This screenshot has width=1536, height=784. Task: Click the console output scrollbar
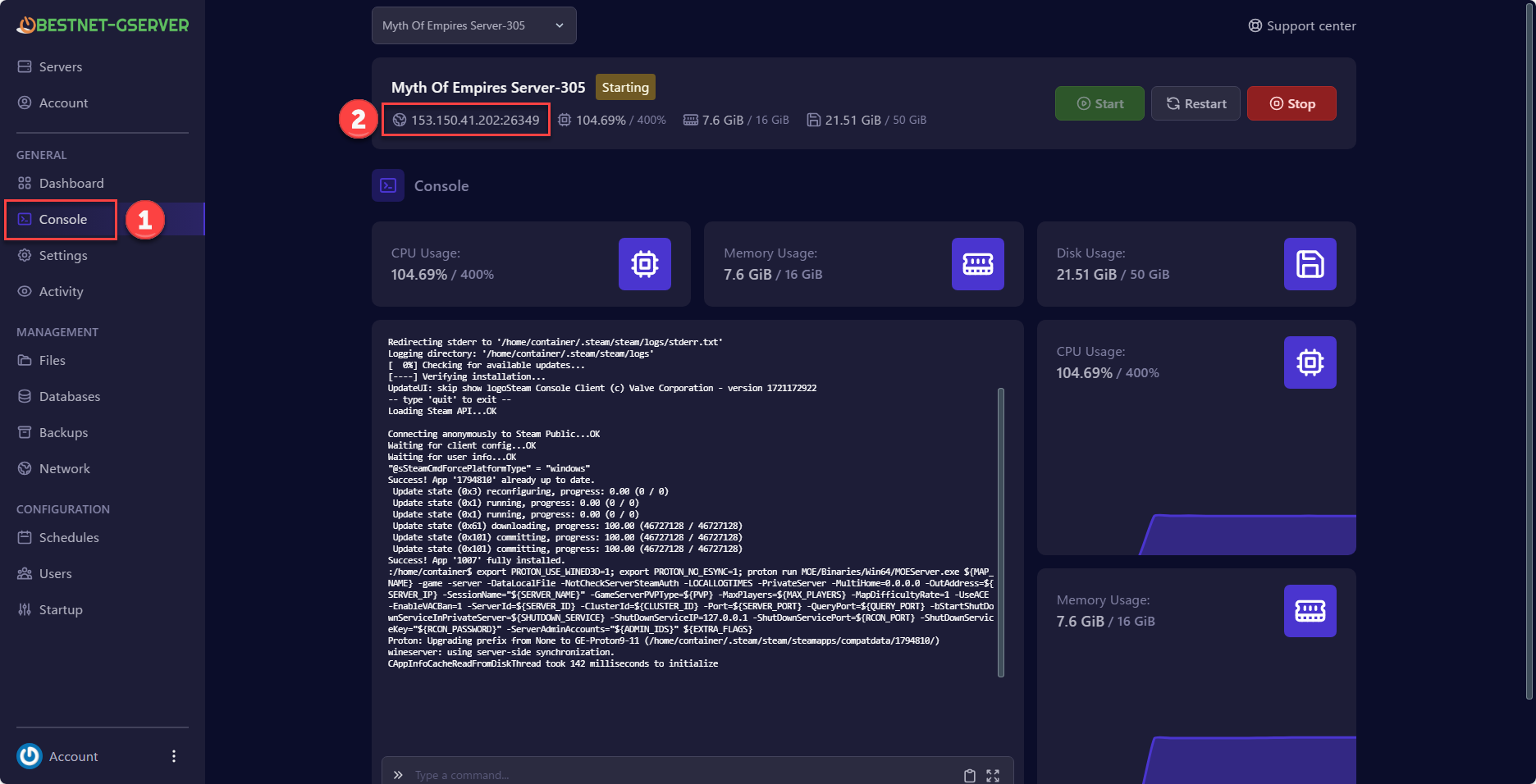tap(1001, 533)
